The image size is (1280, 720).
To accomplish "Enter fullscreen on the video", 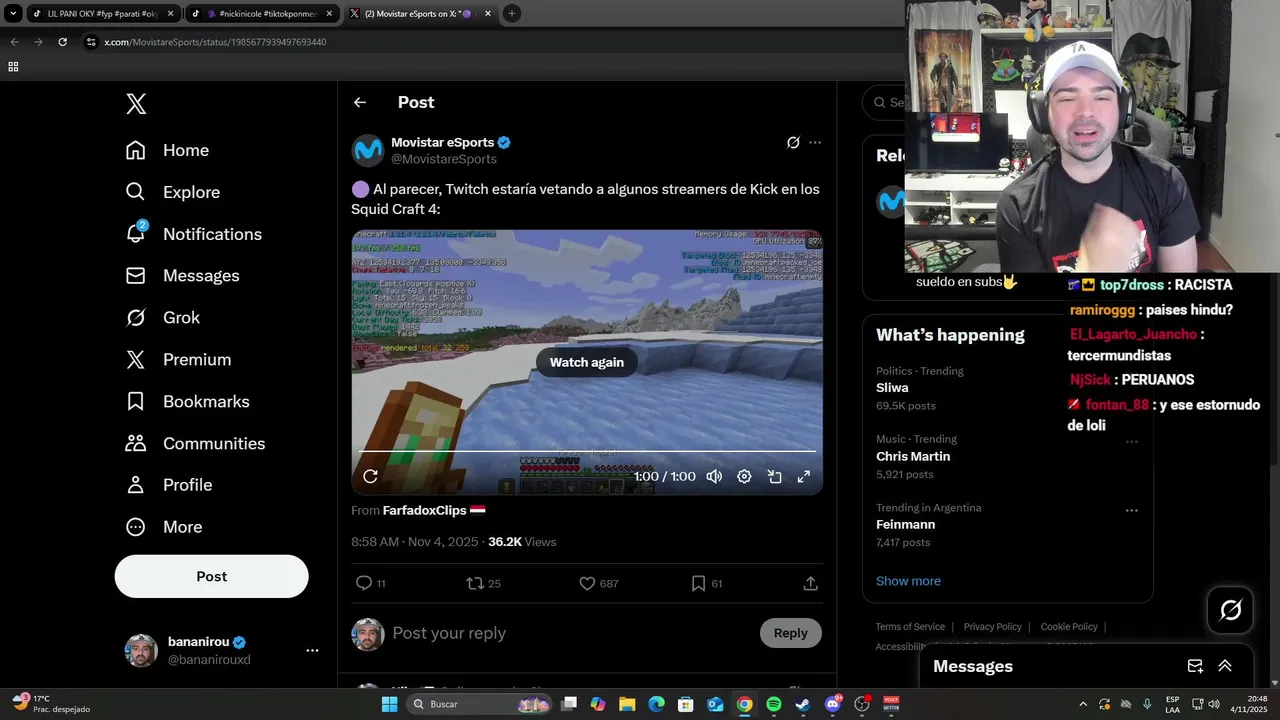I will click(x=803, y=477).
